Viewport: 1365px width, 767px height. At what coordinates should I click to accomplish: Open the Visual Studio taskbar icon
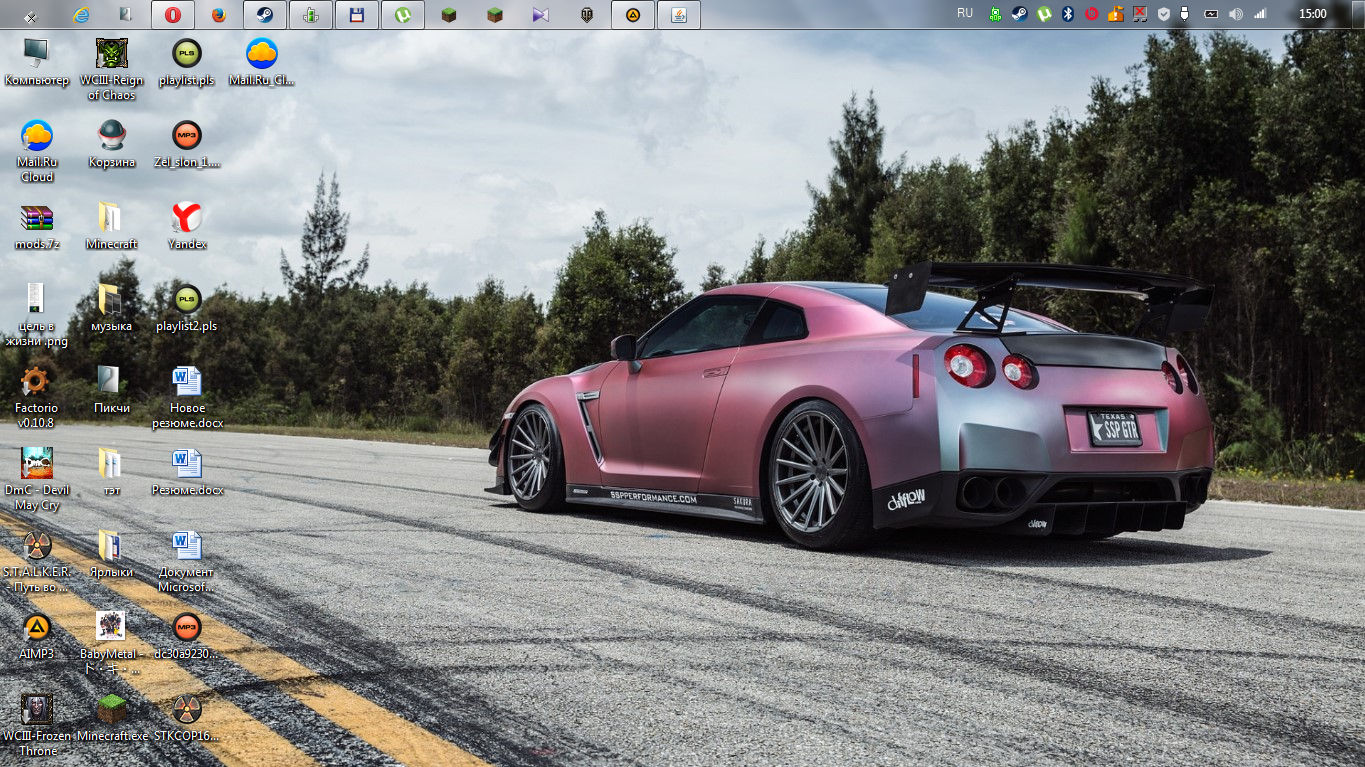(x=541, y=15)
